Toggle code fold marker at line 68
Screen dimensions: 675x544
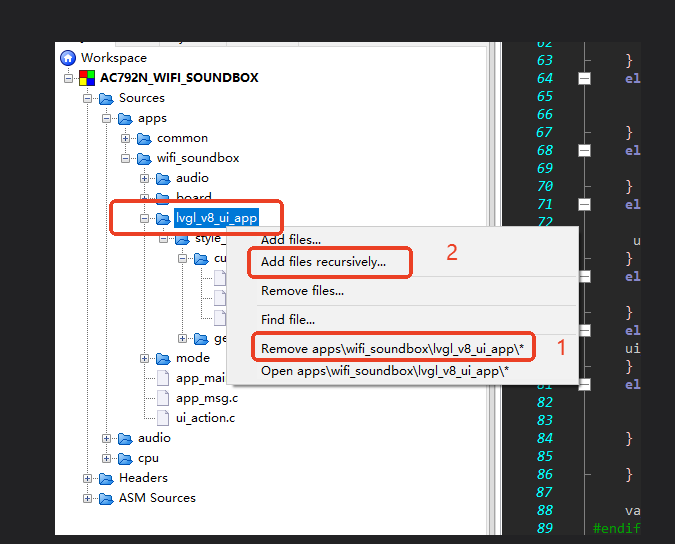pos(584,150)
